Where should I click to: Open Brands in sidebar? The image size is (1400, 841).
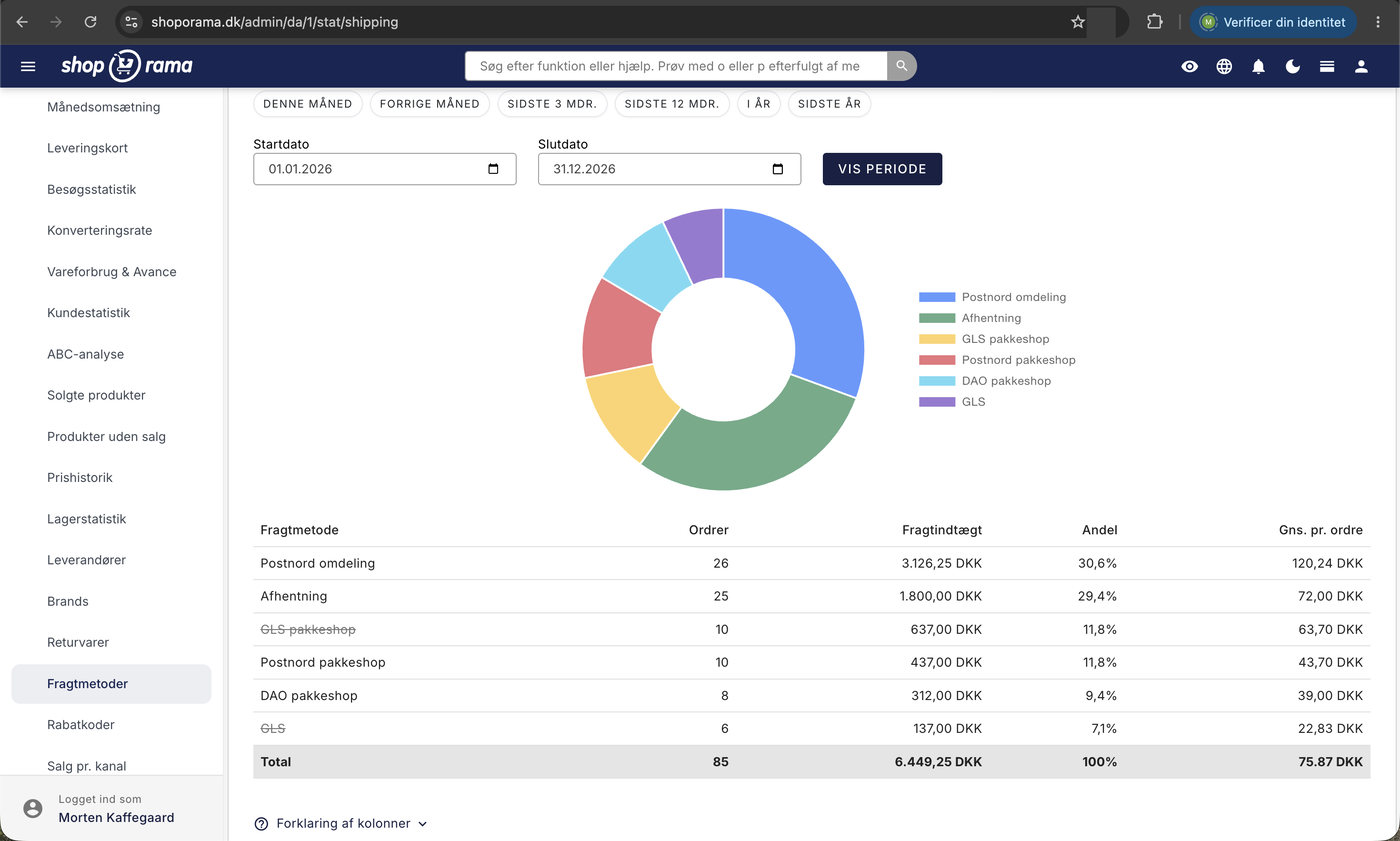point(68,602)
